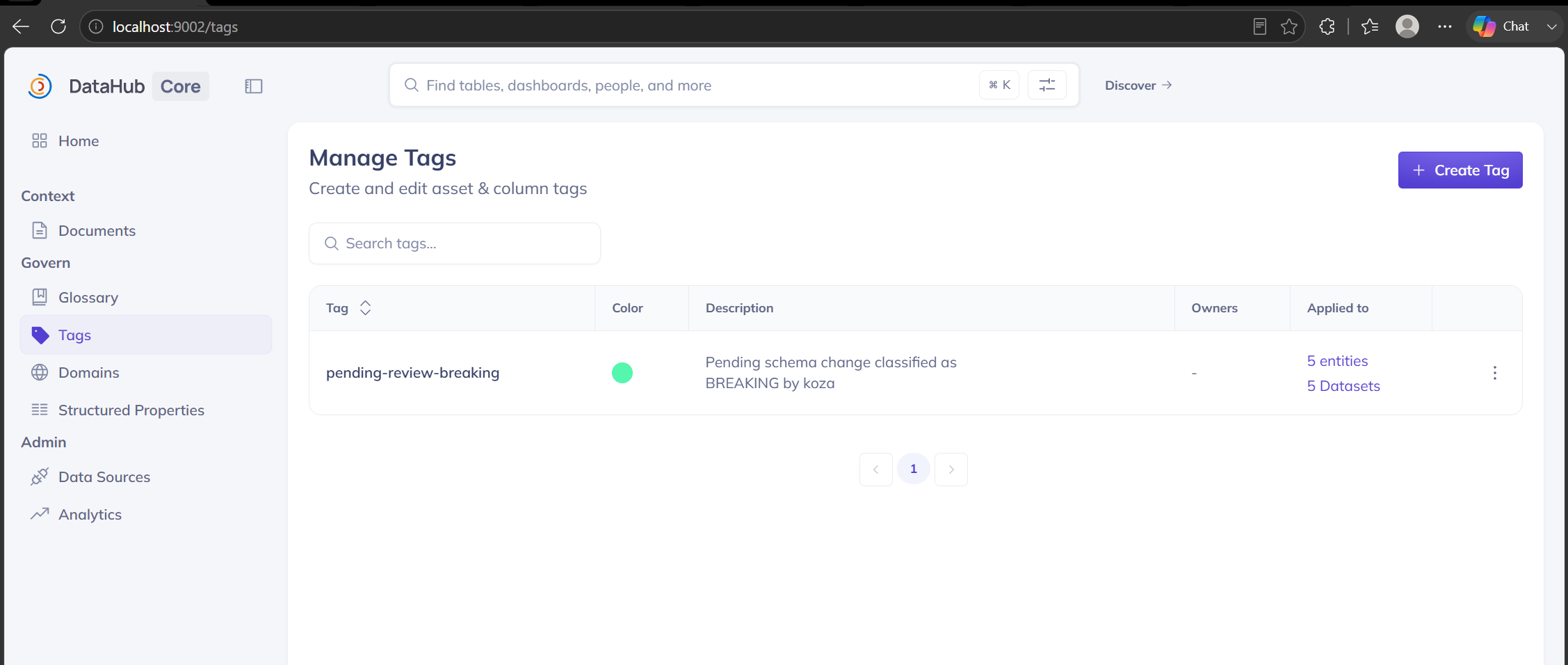Open the 5 Datasets link
The width and height of the screenshot is (1568, 665).
[1343, 386]
